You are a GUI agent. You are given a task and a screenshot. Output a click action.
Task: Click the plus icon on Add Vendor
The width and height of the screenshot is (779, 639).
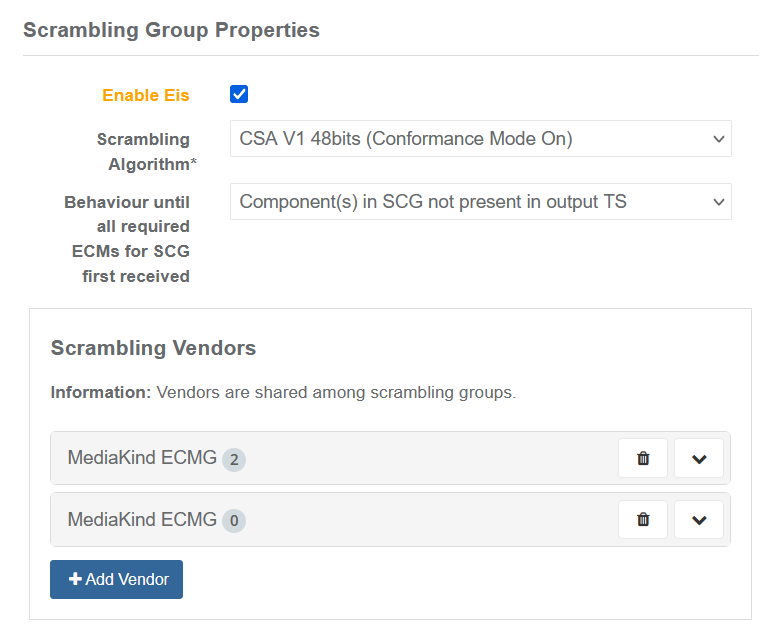(75, 580)
